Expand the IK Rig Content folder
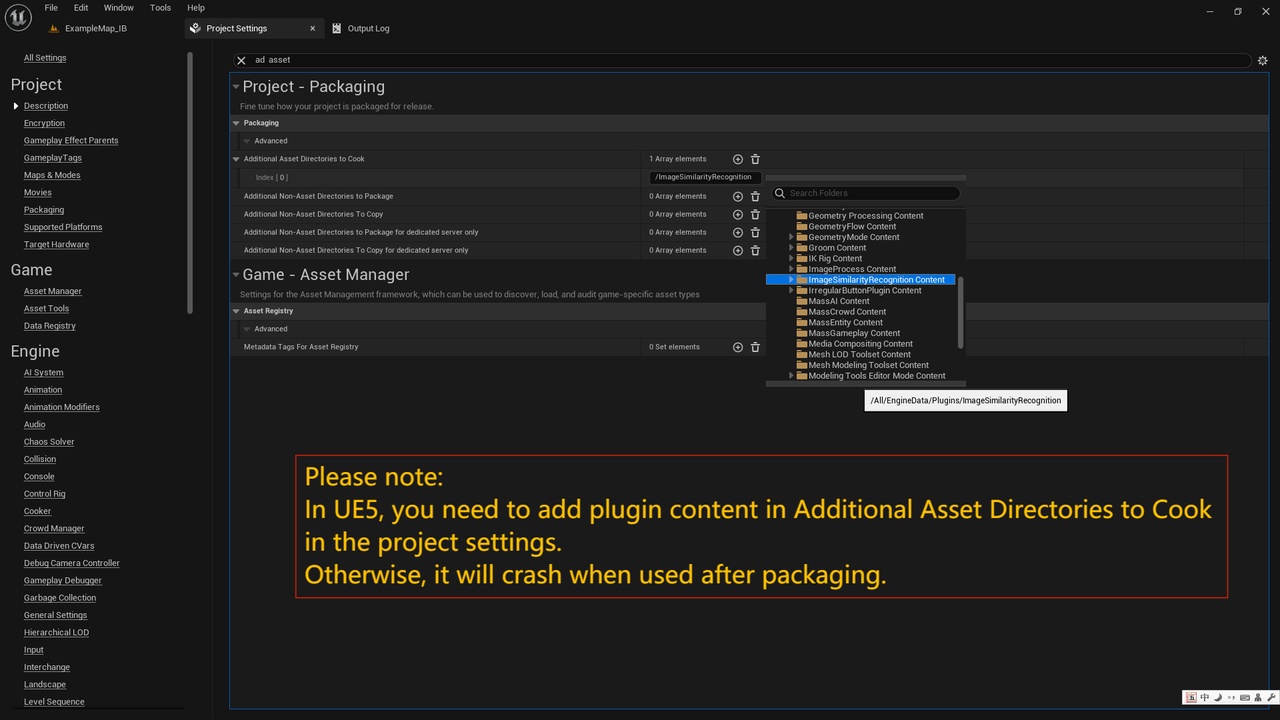1280x720 pixels. pos(791,258)
